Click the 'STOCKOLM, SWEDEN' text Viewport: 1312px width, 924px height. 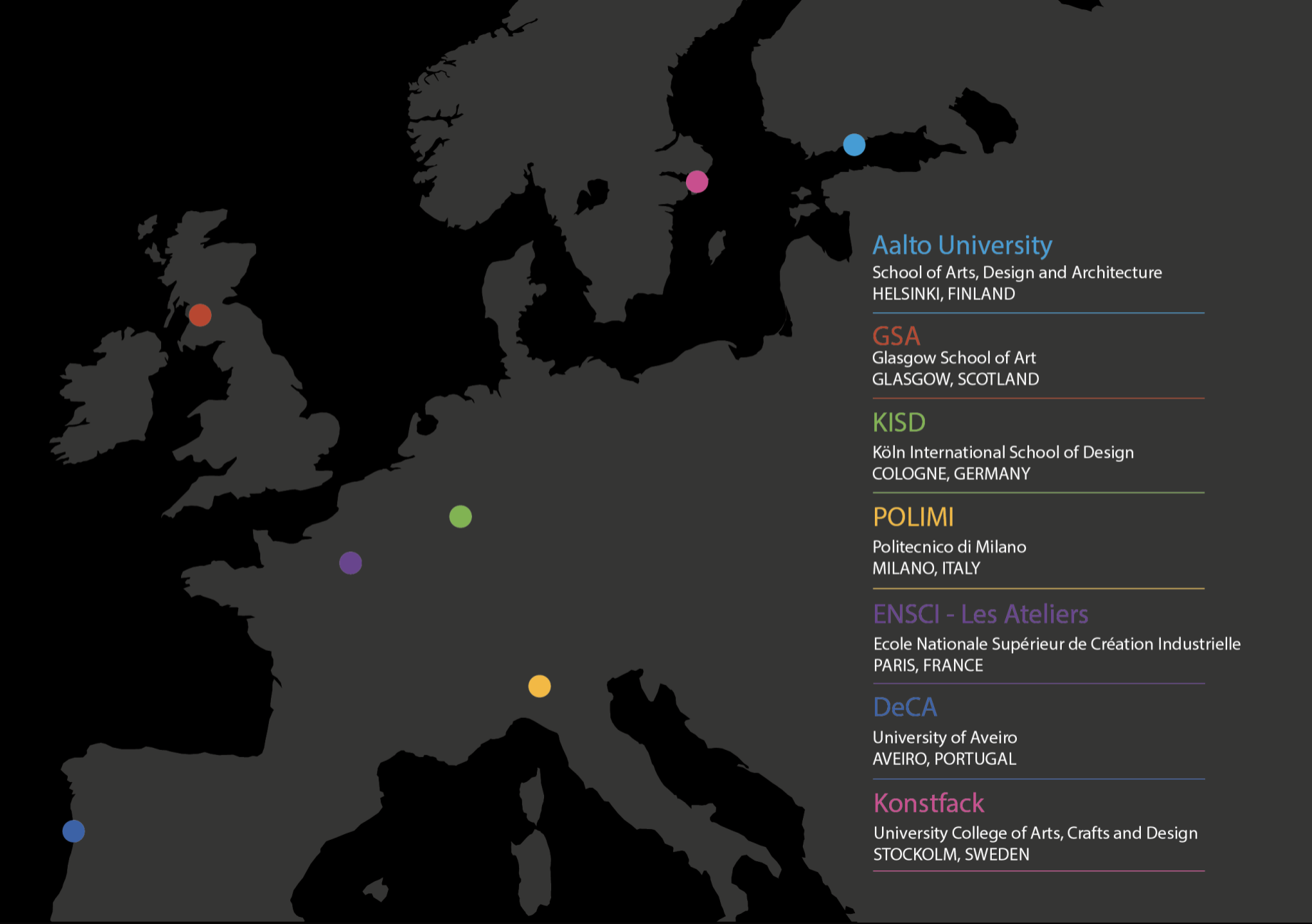click(x=951, y=854)
